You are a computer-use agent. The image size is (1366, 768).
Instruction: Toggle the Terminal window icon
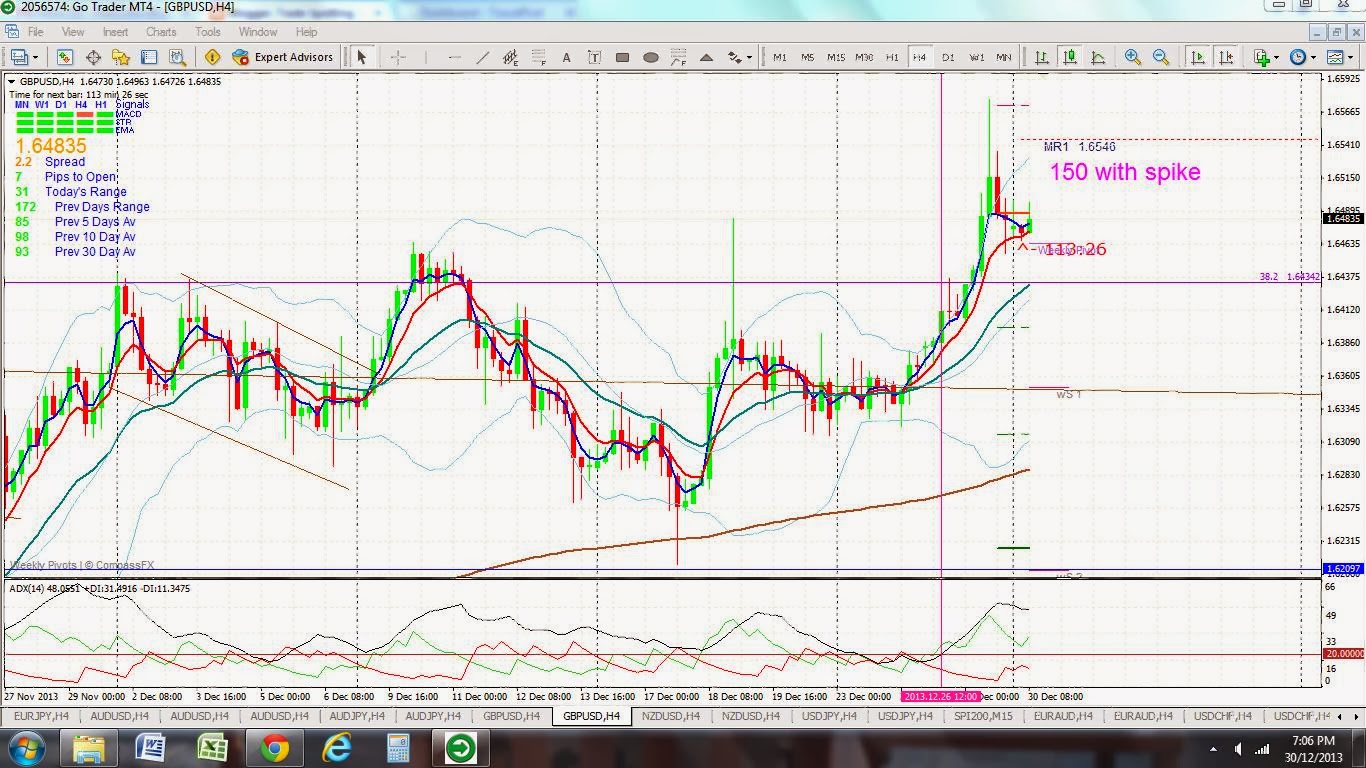[x=150, y=57]
